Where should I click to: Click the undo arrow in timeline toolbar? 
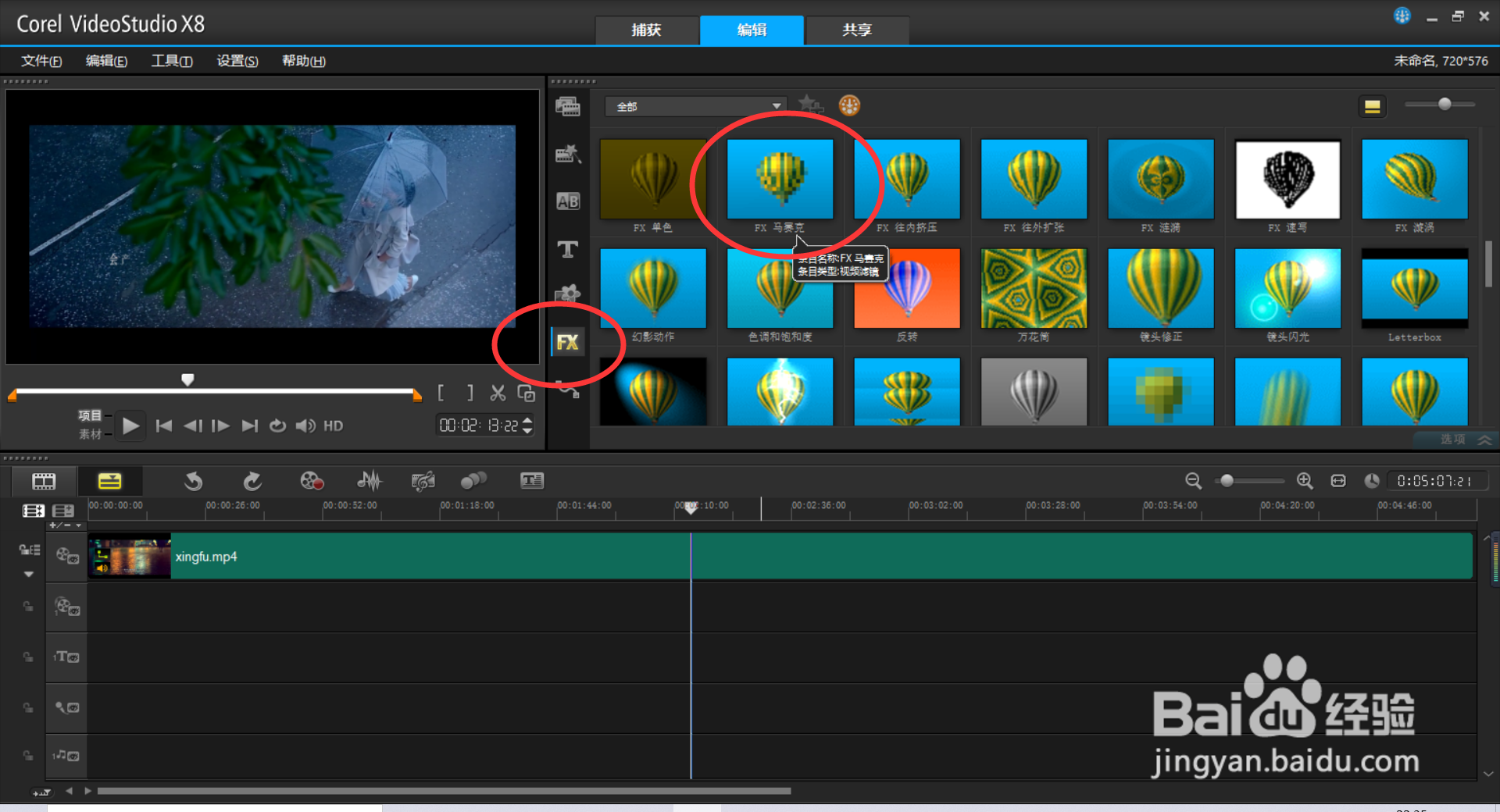(x=193, y=481)
